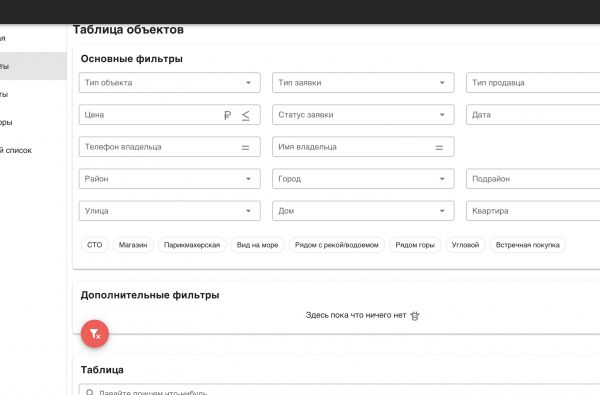
Task: Click the Квартира field
Action: click(533, 211)
